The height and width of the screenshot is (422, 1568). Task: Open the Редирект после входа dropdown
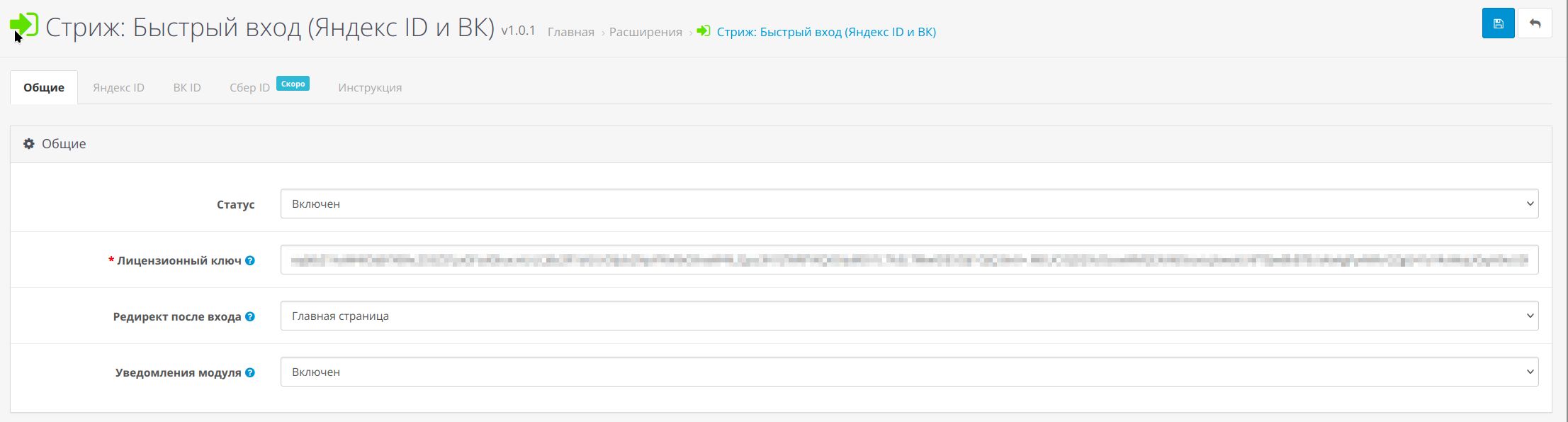pos(909,316)
